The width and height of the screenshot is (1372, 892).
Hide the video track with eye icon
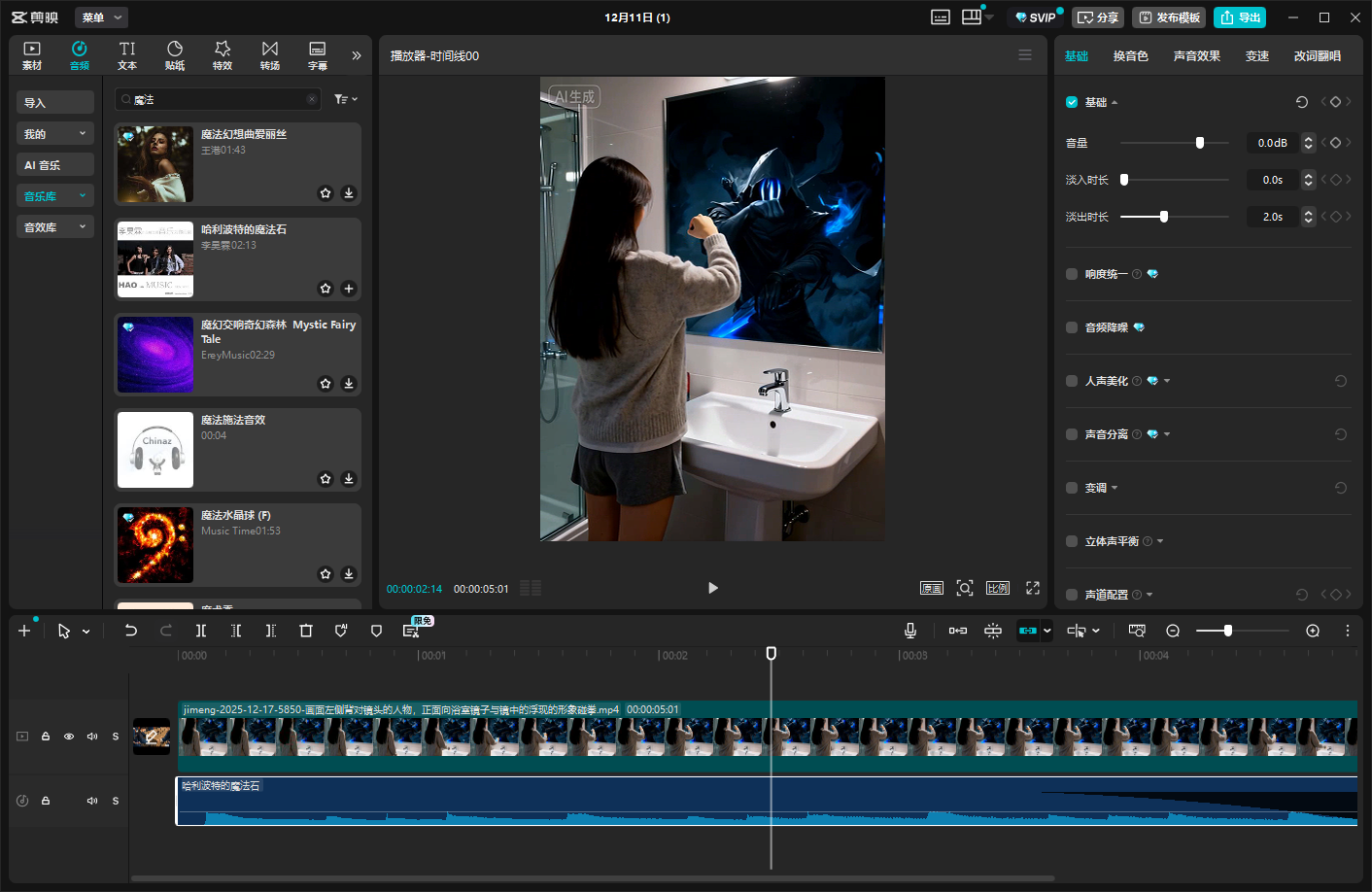click(x=69, y=737)
